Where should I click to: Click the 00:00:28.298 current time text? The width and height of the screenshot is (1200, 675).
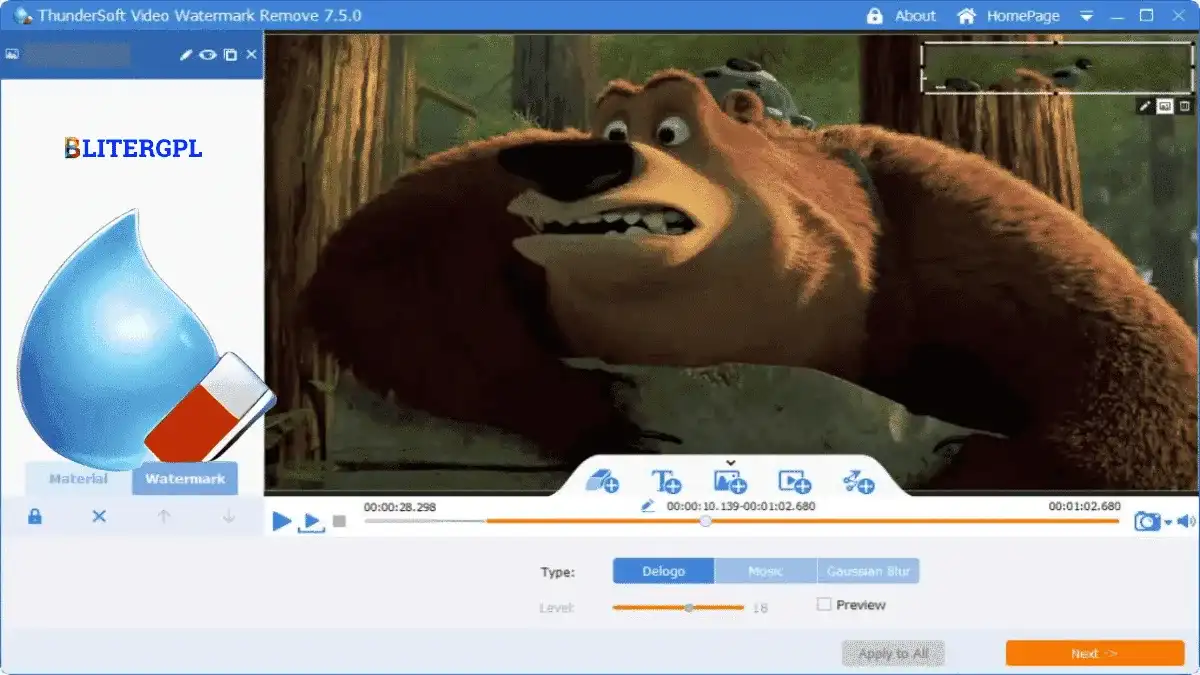[x=400, y=507]
